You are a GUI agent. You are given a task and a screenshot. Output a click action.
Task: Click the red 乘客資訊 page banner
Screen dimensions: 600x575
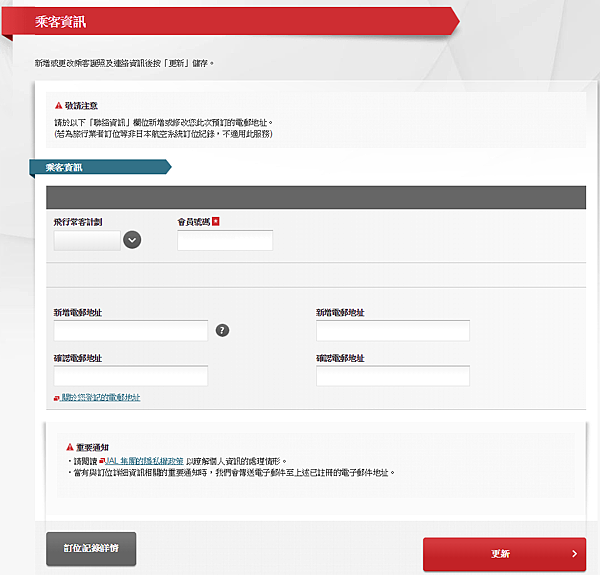230,21
